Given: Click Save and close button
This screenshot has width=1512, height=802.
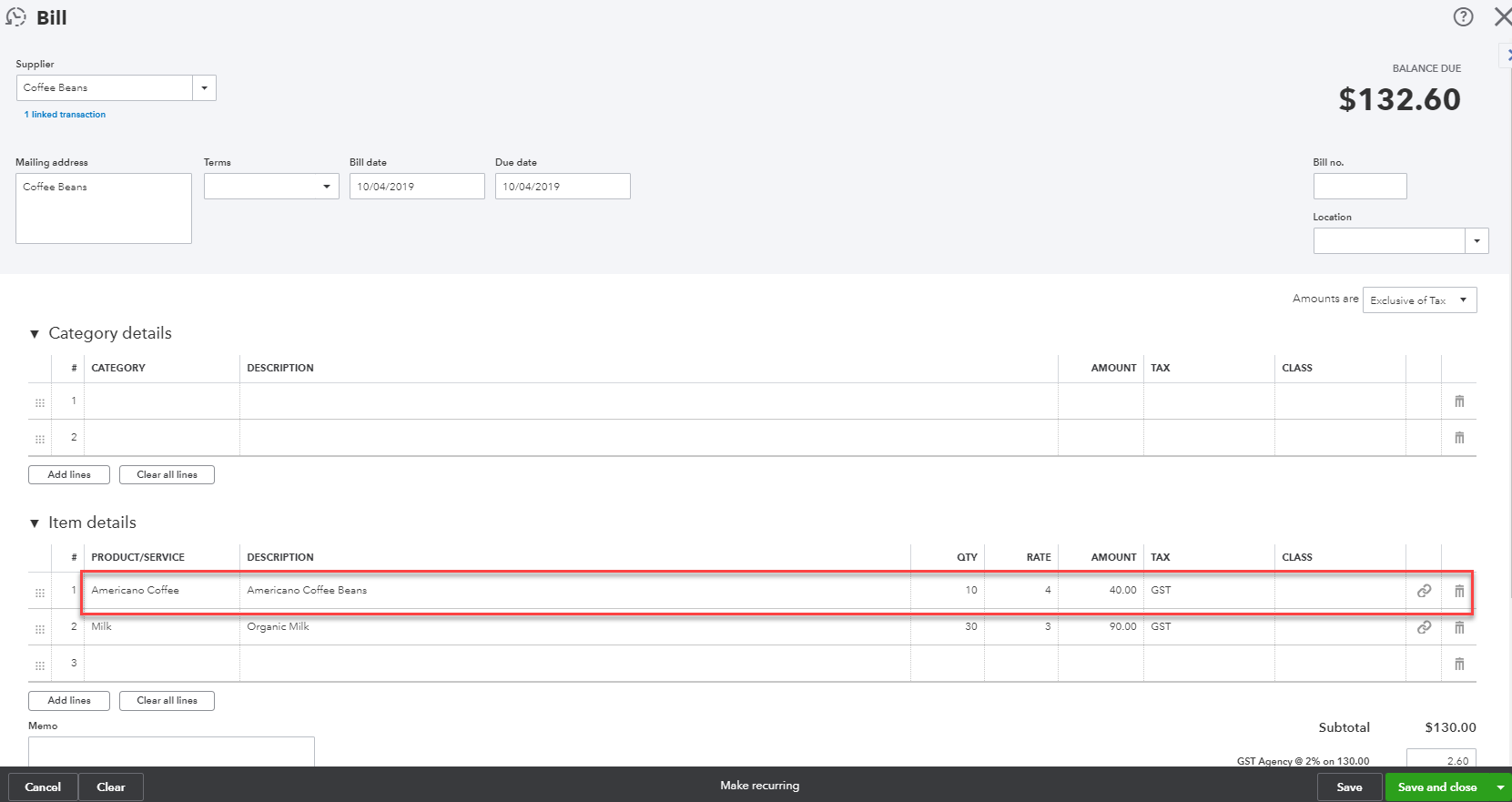Looking at the screenshot, I should click(x=1437, y=787).
